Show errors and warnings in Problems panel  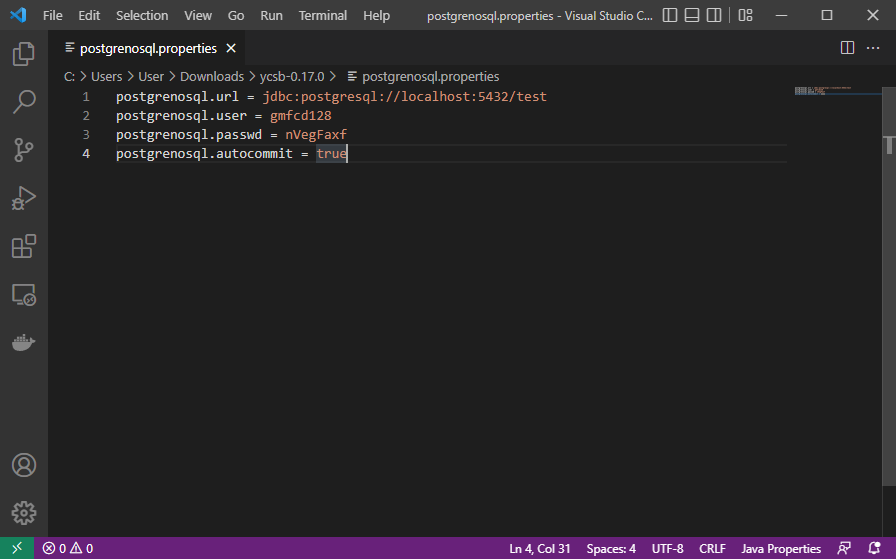pos(67,548)
